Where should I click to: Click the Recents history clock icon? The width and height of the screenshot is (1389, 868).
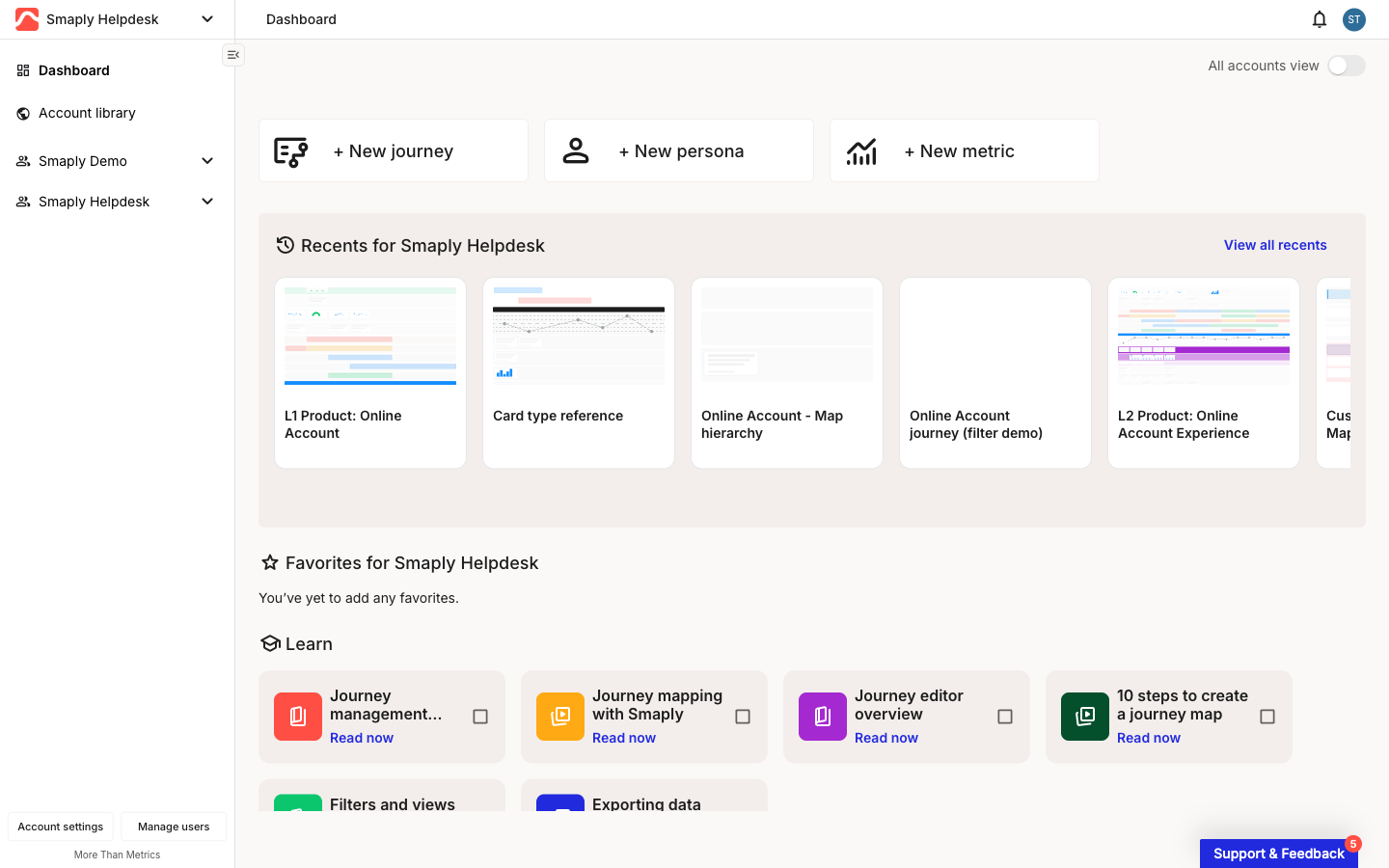click(x=285, y=245)
